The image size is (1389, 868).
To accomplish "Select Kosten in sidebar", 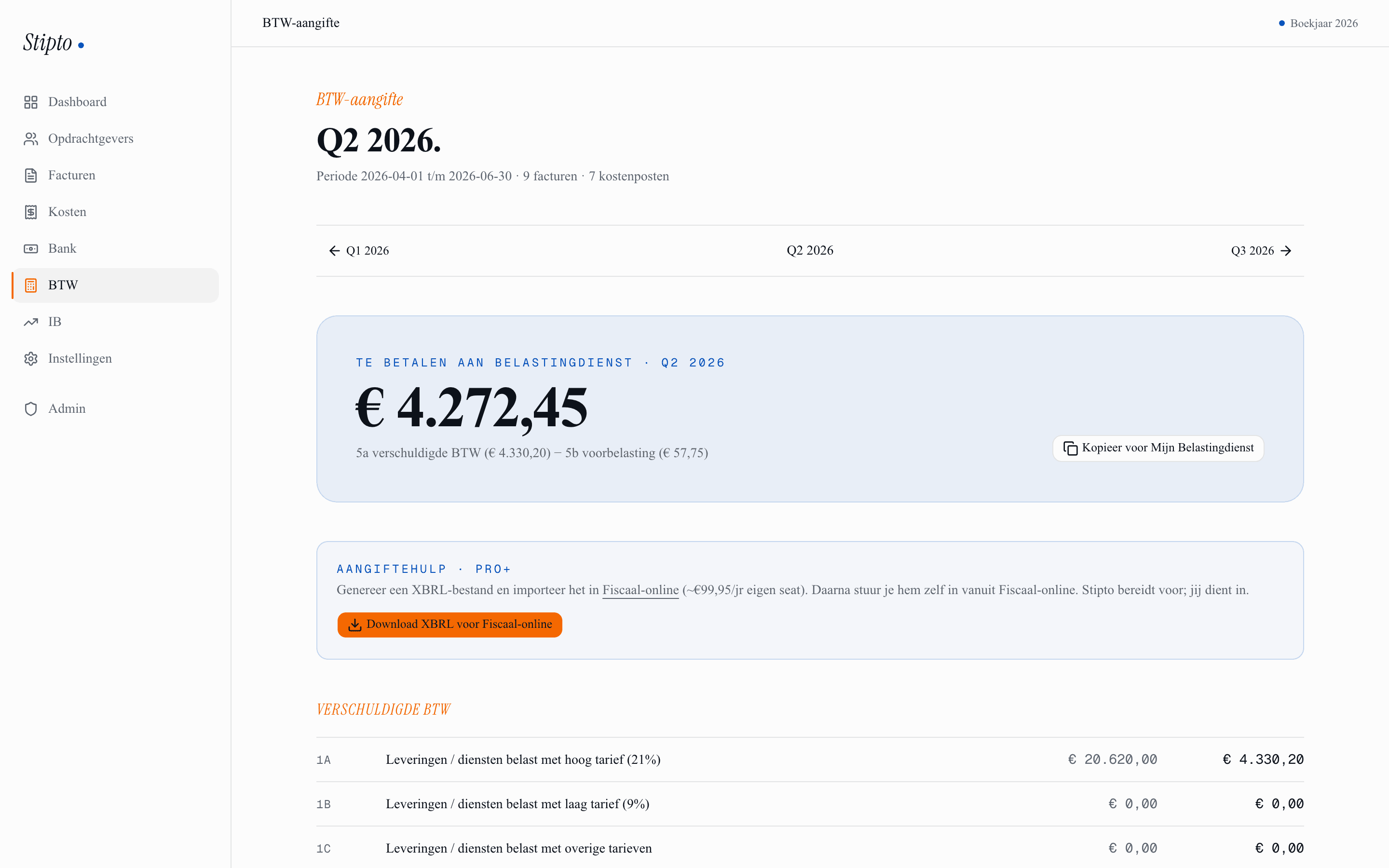I will [115, 212].
